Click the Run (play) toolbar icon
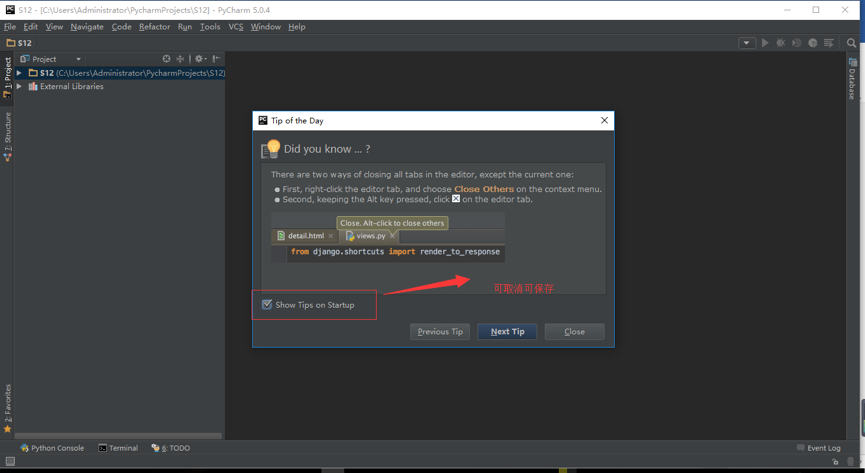Viewport: 865px width, 473px height. tap(765, 42)
